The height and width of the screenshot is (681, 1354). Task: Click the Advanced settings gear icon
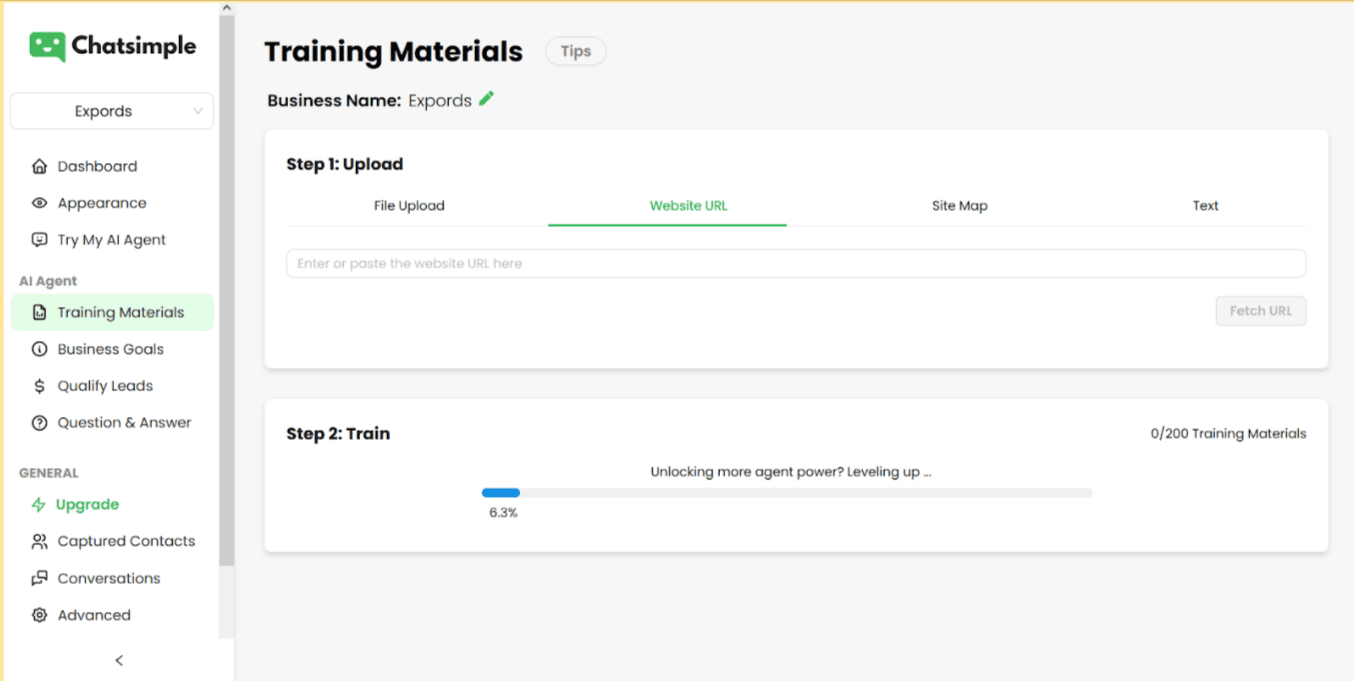[38, 615]
